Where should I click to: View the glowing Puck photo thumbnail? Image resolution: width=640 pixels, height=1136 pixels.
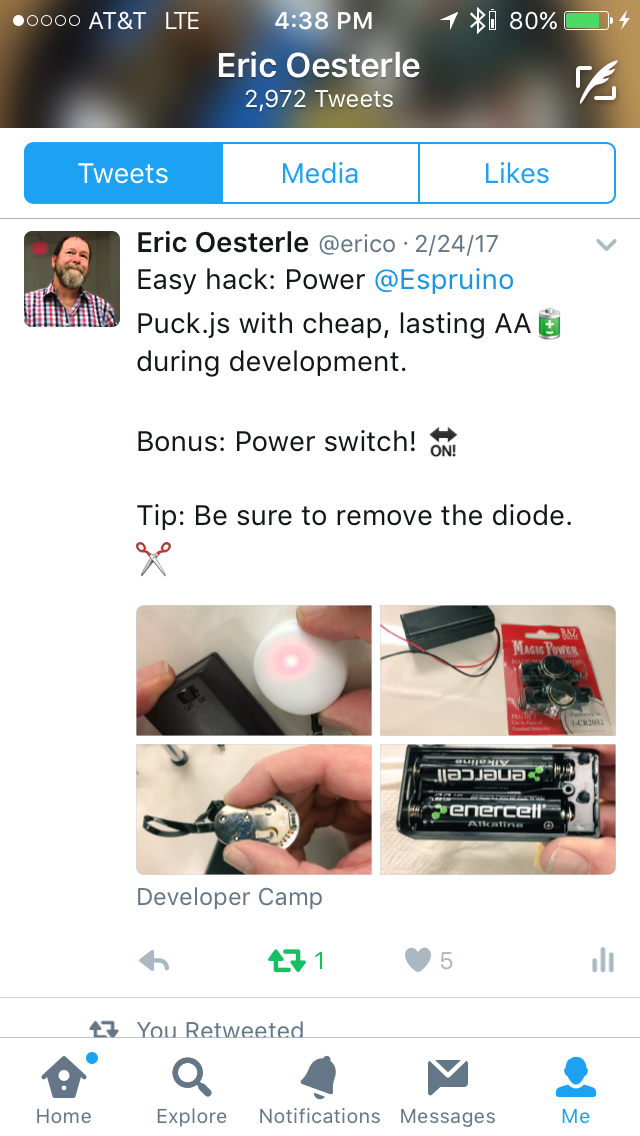pyautogui.click(x=254, y=670)
